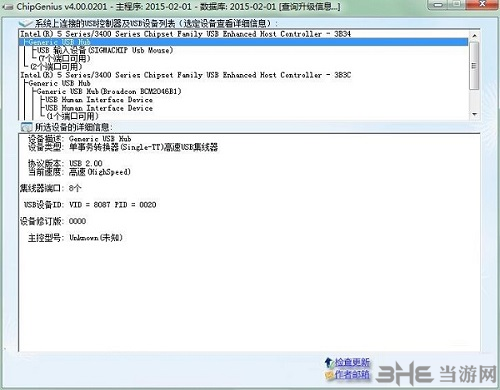Select Intel Host Controller 3B34 row
Screen dimensions: 500x390
pos(185,34)
